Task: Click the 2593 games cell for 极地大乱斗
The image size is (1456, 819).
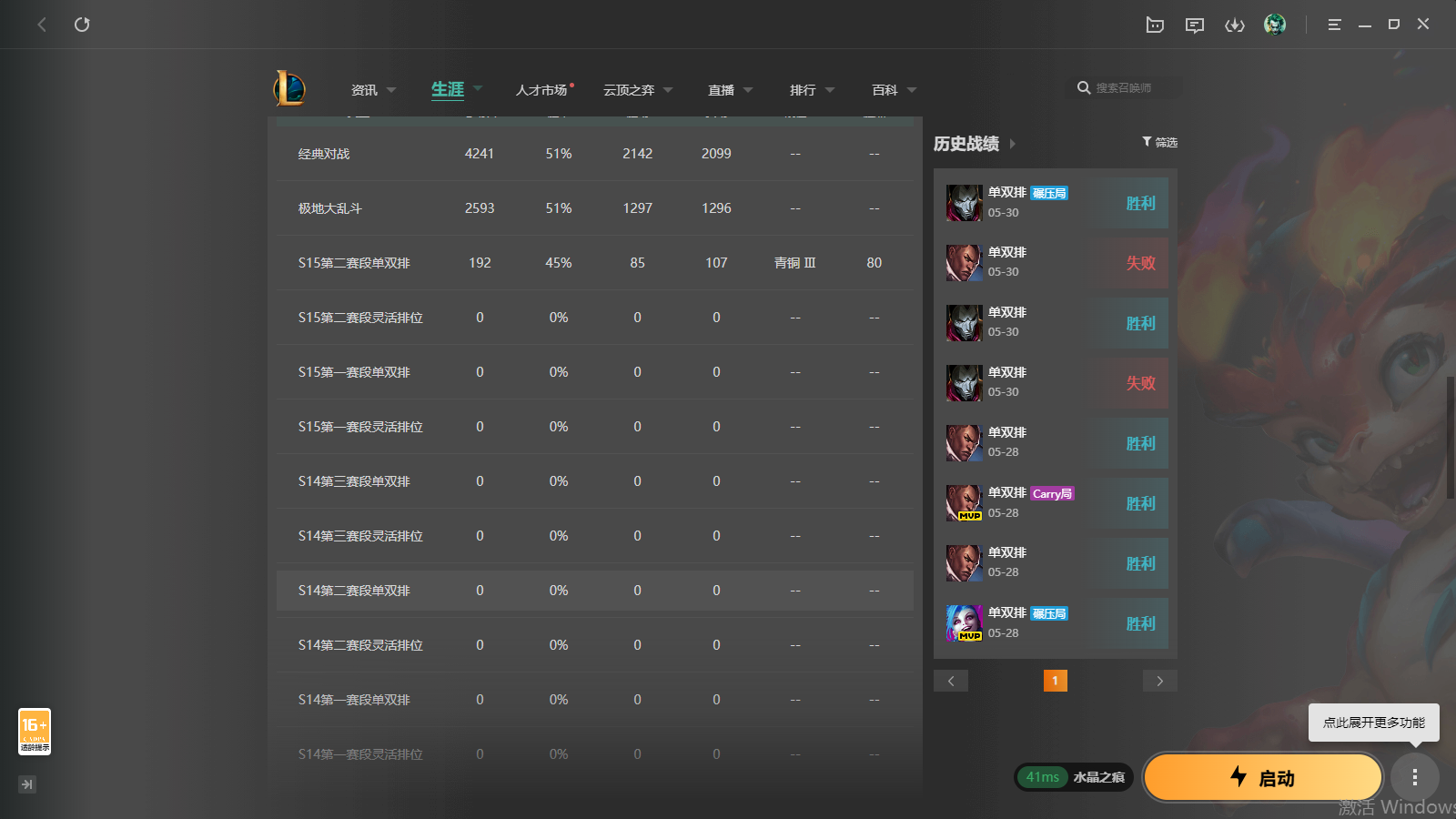Action: [480, 208]
